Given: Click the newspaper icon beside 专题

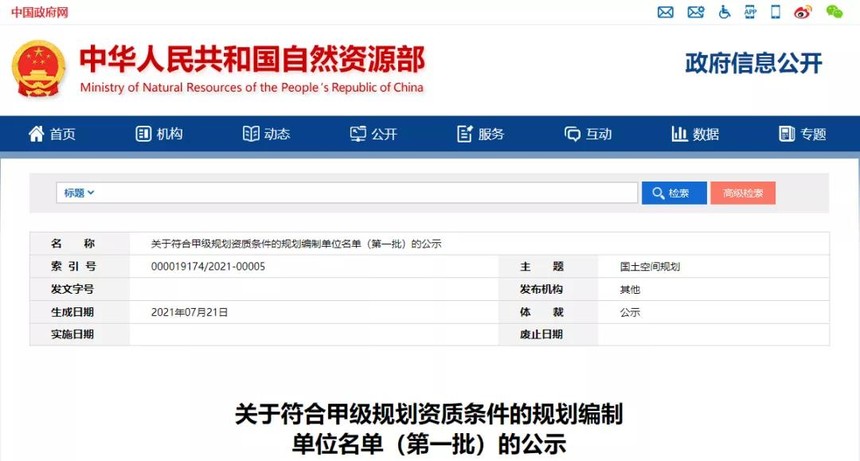Looking at the screenshot, I should (787, 134).
